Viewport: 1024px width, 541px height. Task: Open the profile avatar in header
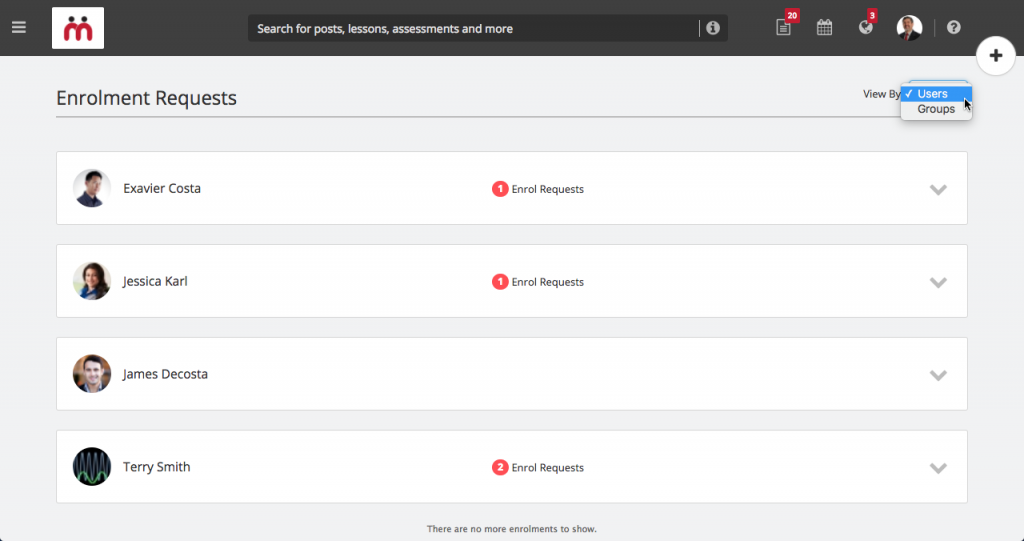pos(909,27)
